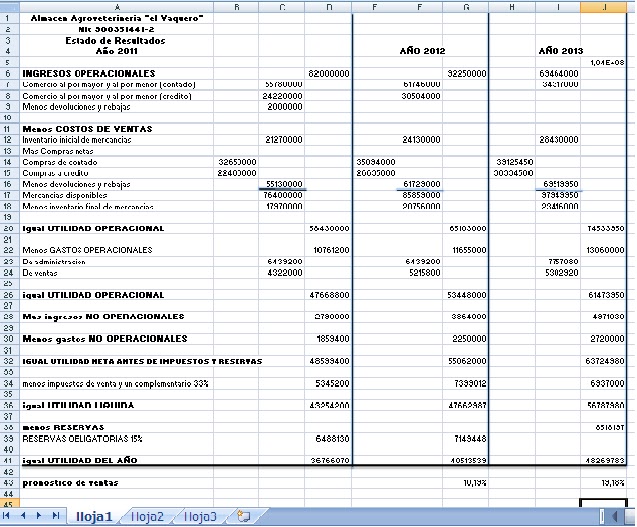Select row 41 header

[x=9, y=460]
